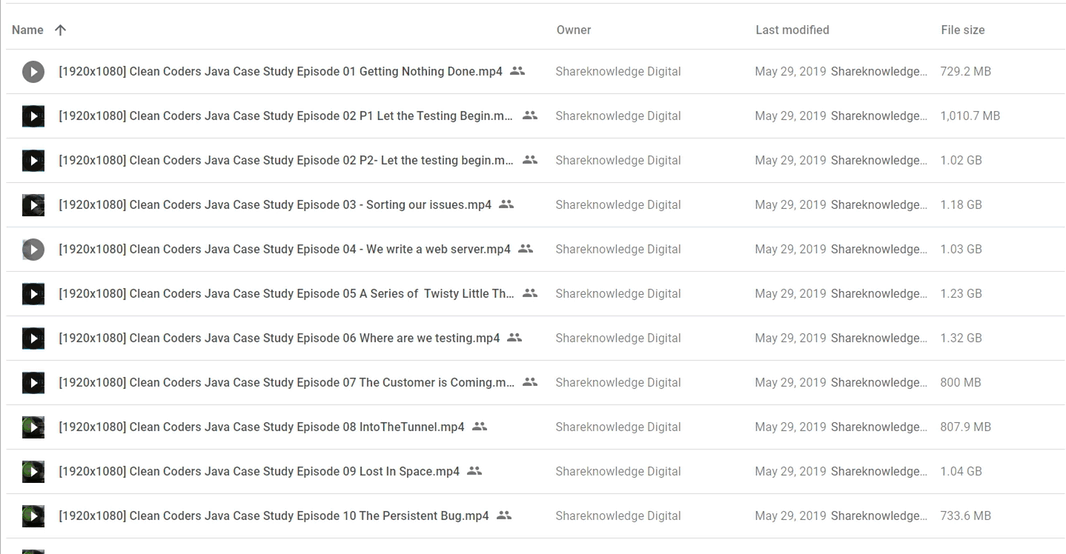Click the File size column header
This screenshot has width=1066, height=554.
point(963,30)
